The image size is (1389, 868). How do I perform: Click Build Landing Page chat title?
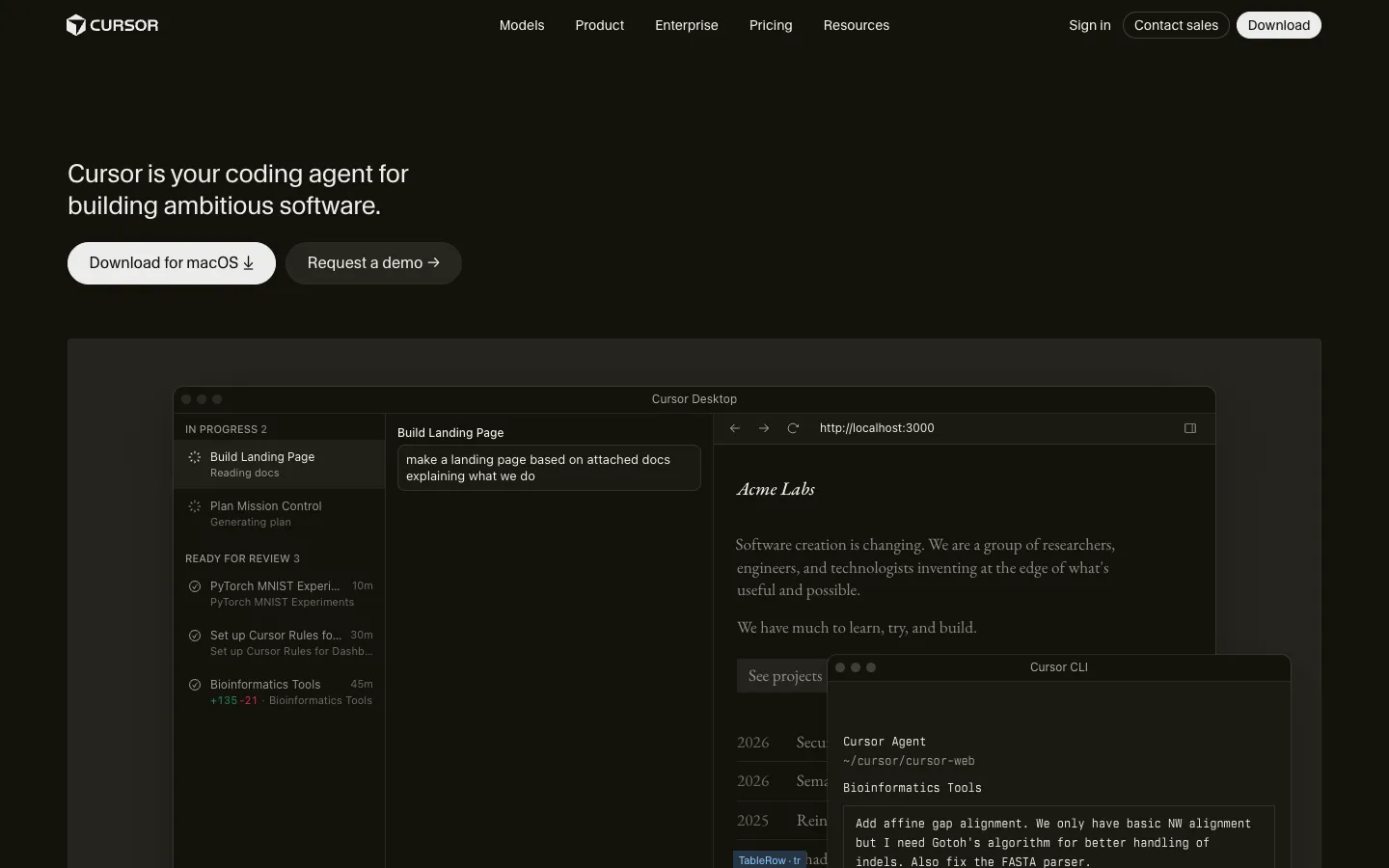[x=450, y=433]
